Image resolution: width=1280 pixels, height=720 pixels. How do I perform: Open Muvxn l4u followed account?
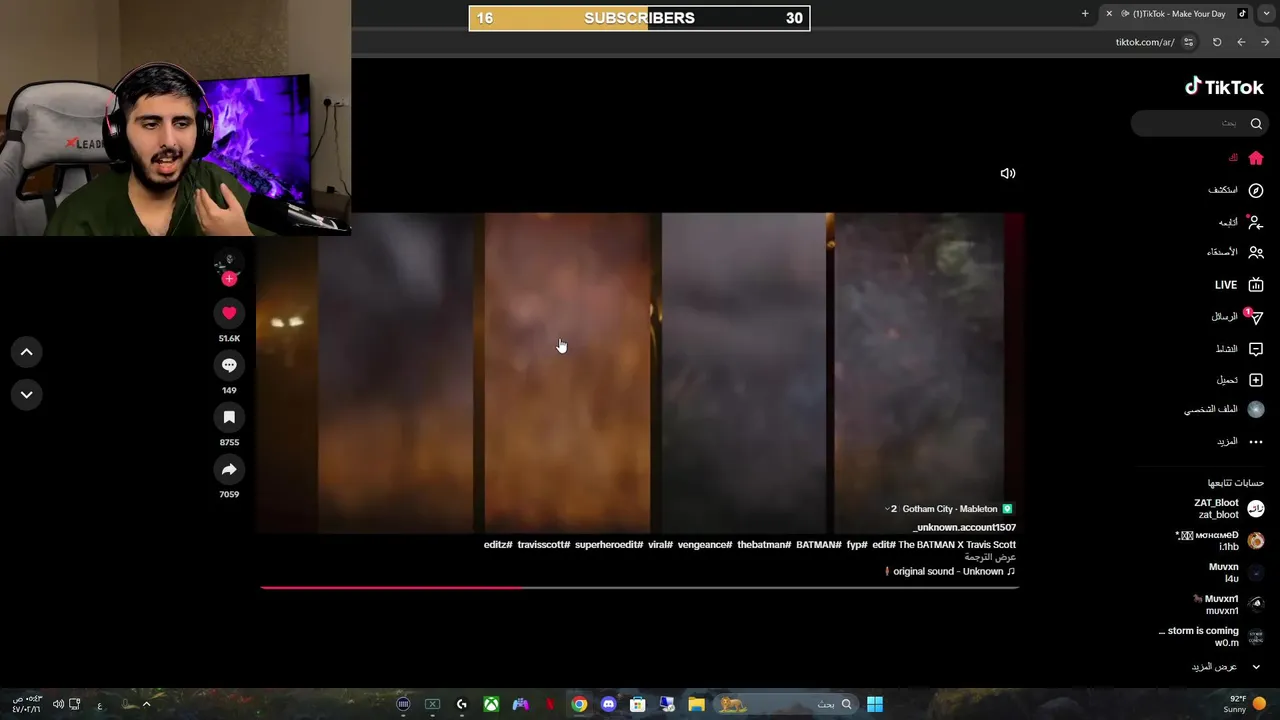[x=1236, y=573]
